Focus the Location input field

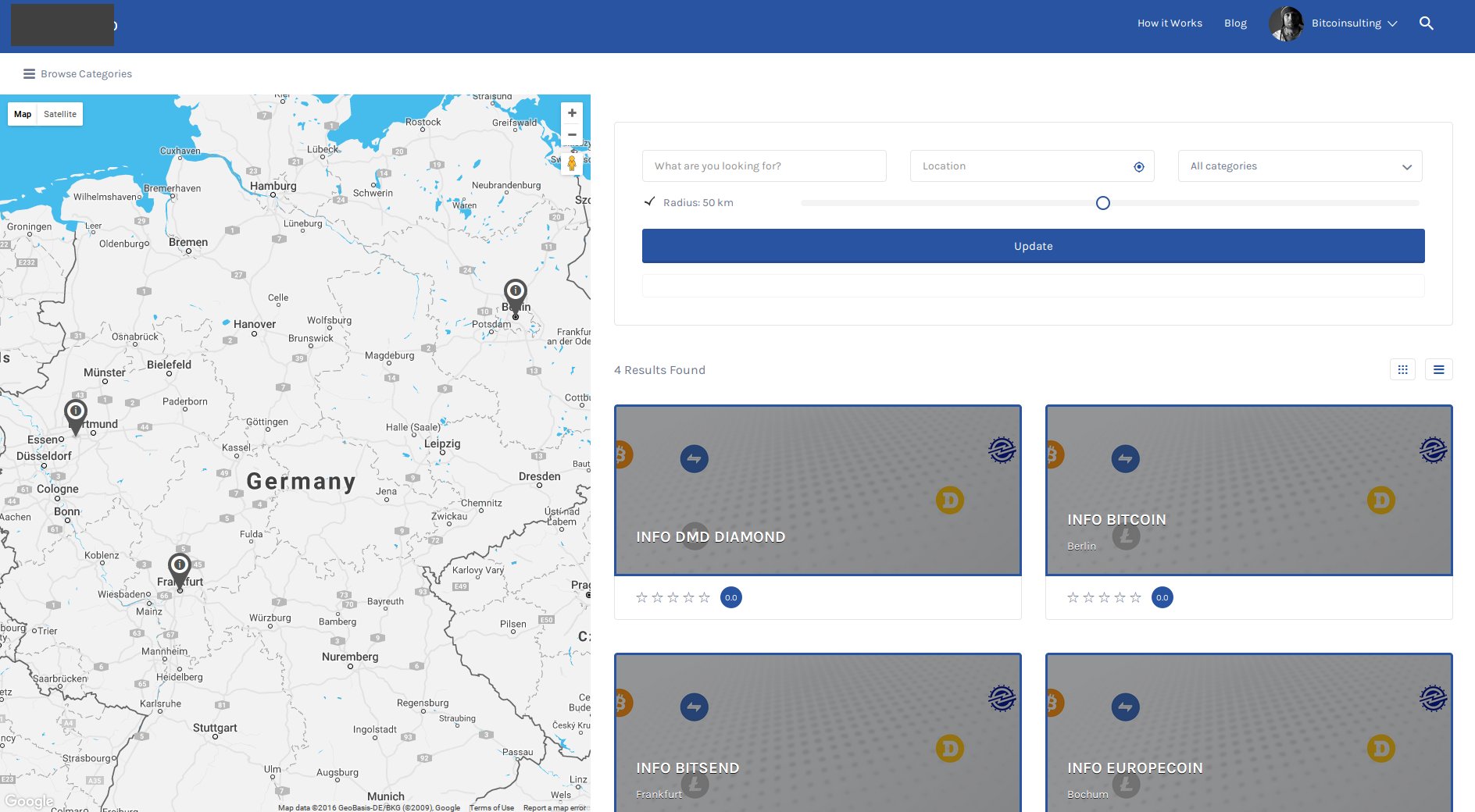click(x=1032, y=166)
